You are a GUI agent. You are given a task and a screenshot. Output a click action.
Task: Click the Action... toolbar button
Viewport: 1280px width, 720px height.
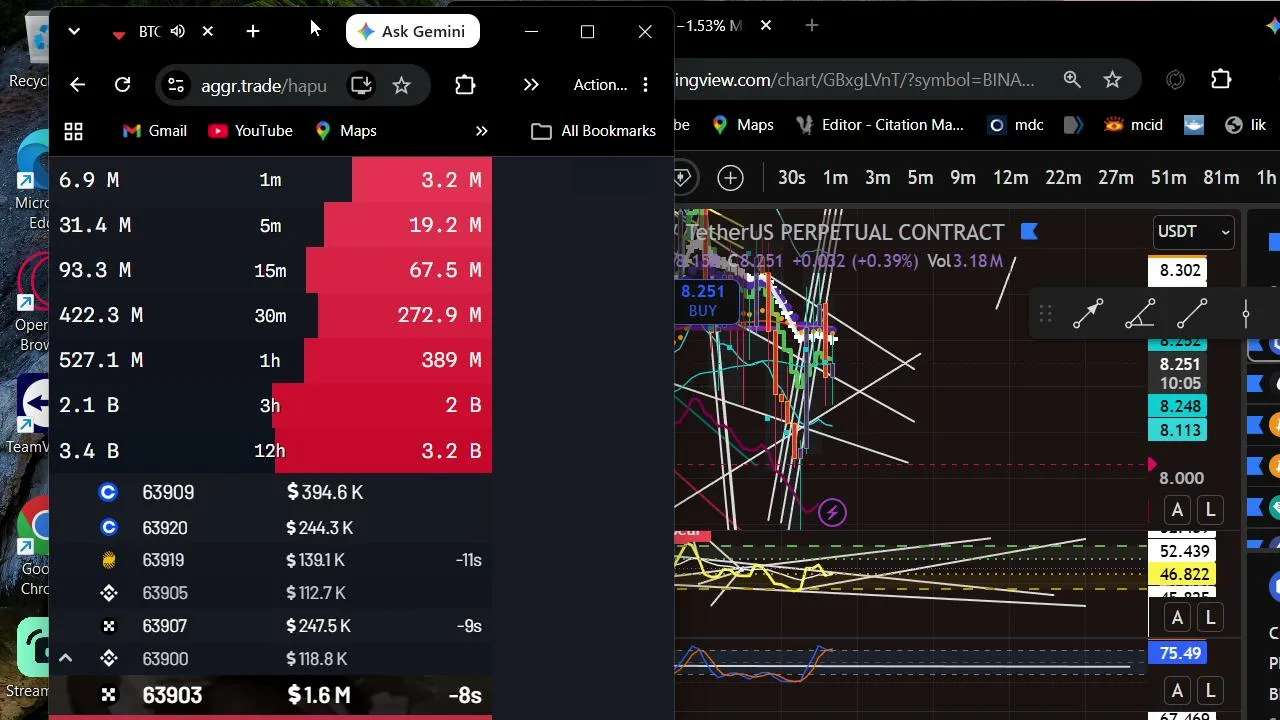pyautogui.click(x=600, y=85)
